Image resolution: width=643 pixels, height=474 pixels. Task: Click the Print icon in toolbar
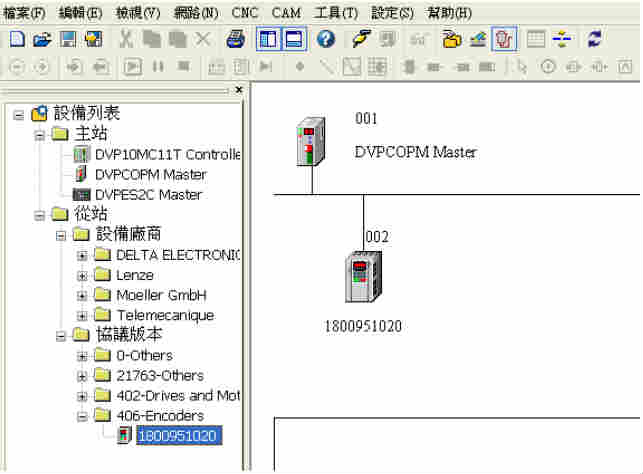235,40
